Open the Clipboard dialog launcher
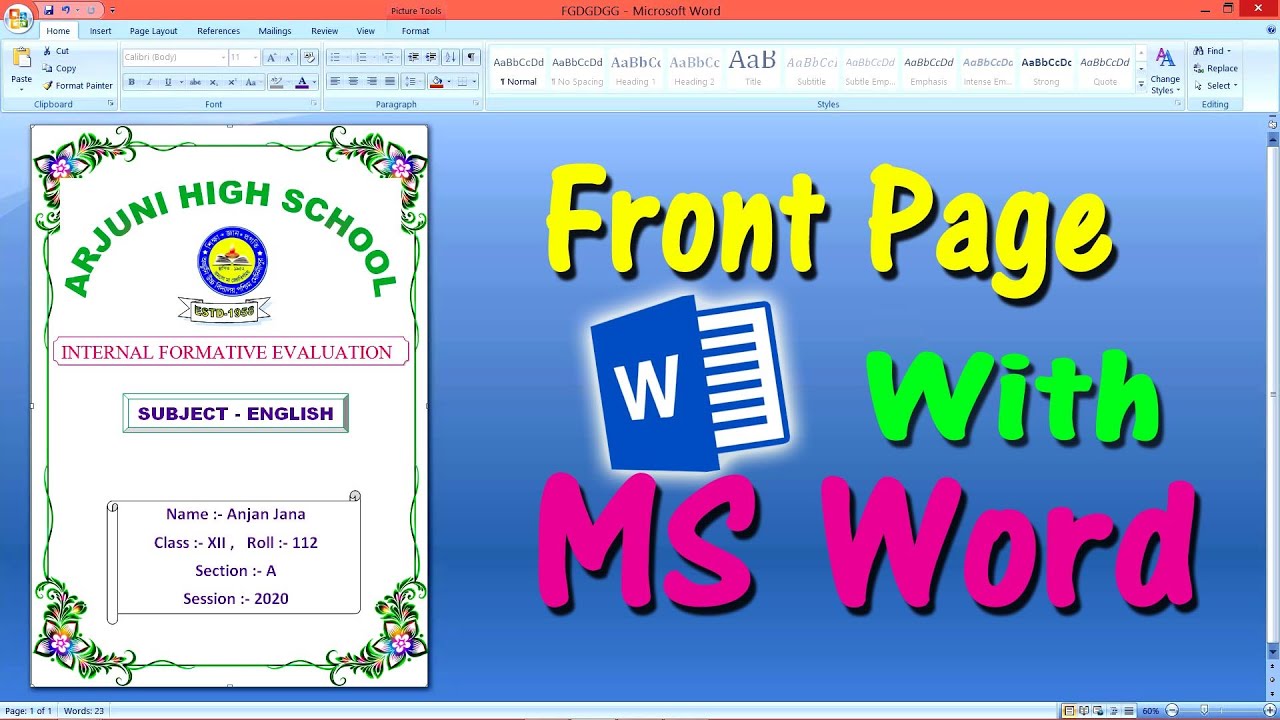This screenshot has height=720, width=1280. [112, 104]
